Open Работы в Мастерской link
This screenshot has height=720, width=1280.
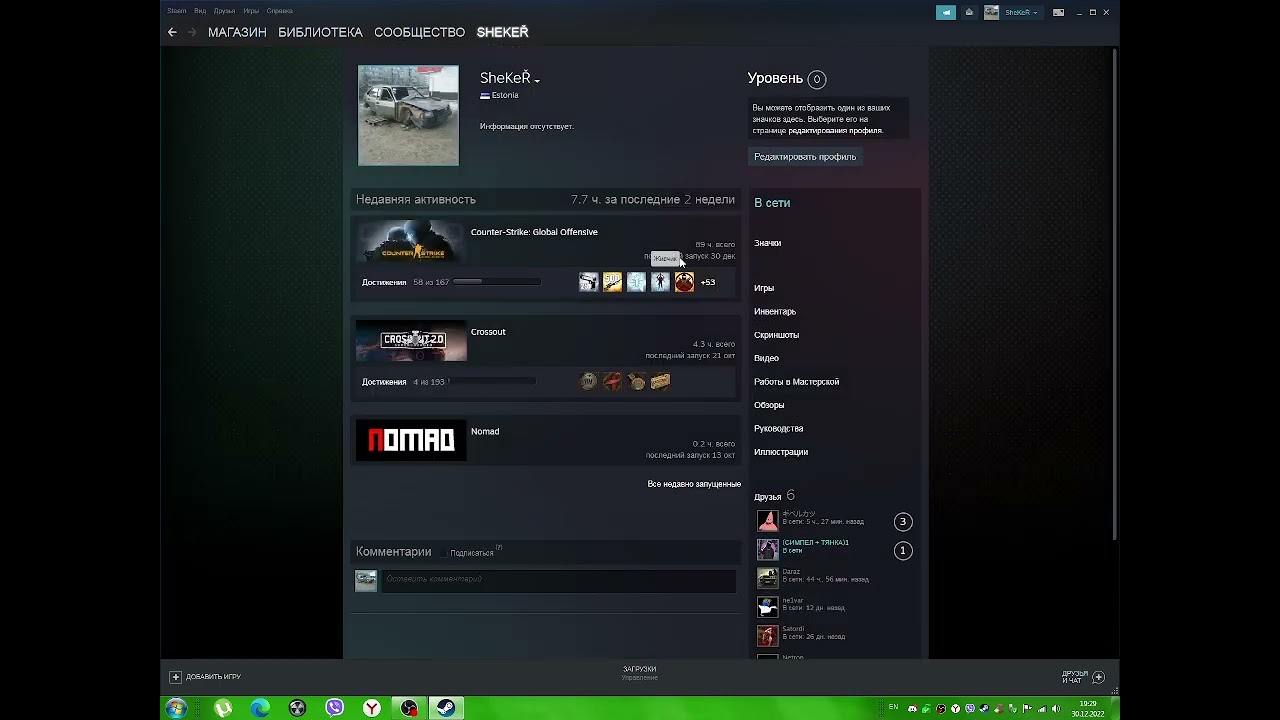pyautogui.click(x=797, y=382)
